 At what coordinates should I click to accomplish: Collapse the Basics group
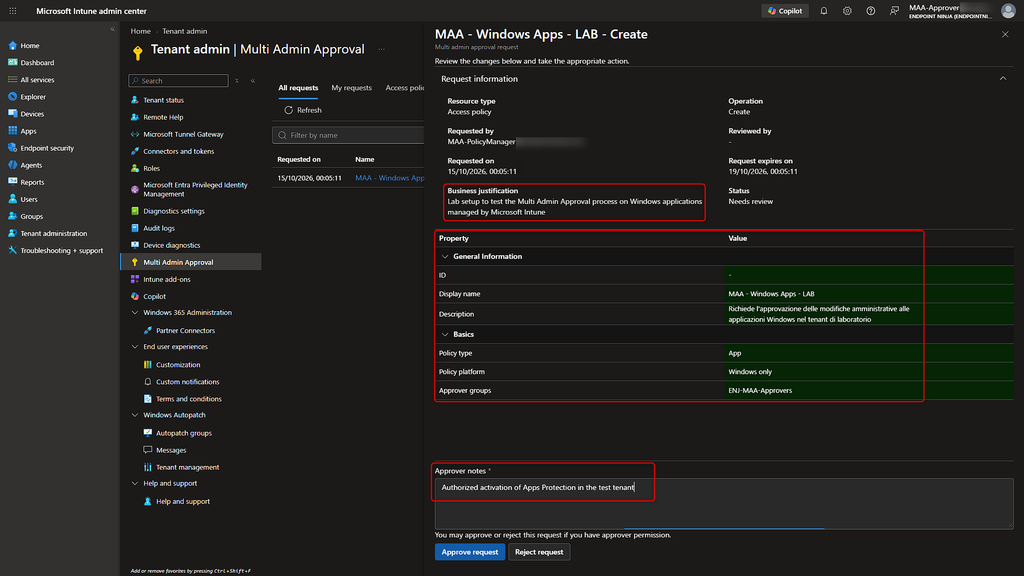tap(445, 334)
